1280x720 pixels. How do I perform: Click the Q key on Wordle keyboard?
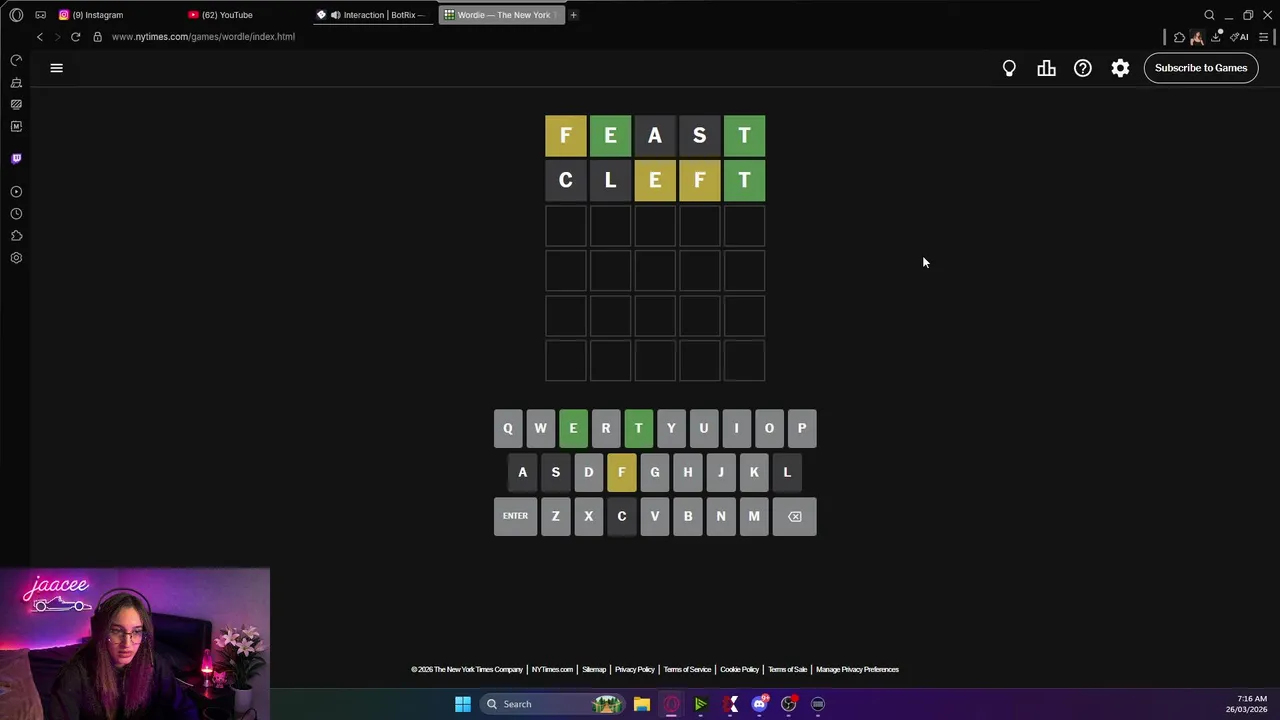pyautogui.click(x=507, y=428)
